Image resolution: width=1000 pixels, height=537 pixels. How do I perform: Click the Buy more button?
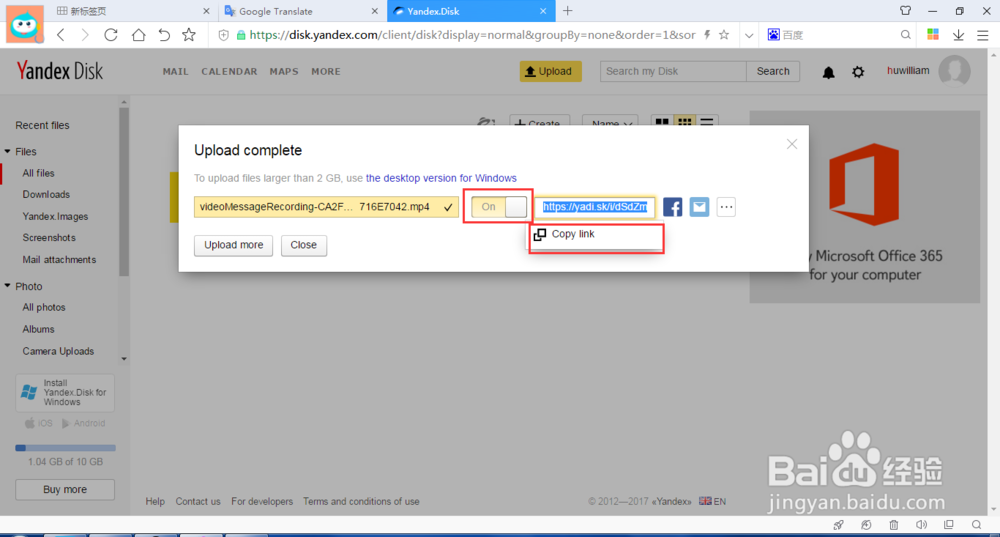coord(65,490)
